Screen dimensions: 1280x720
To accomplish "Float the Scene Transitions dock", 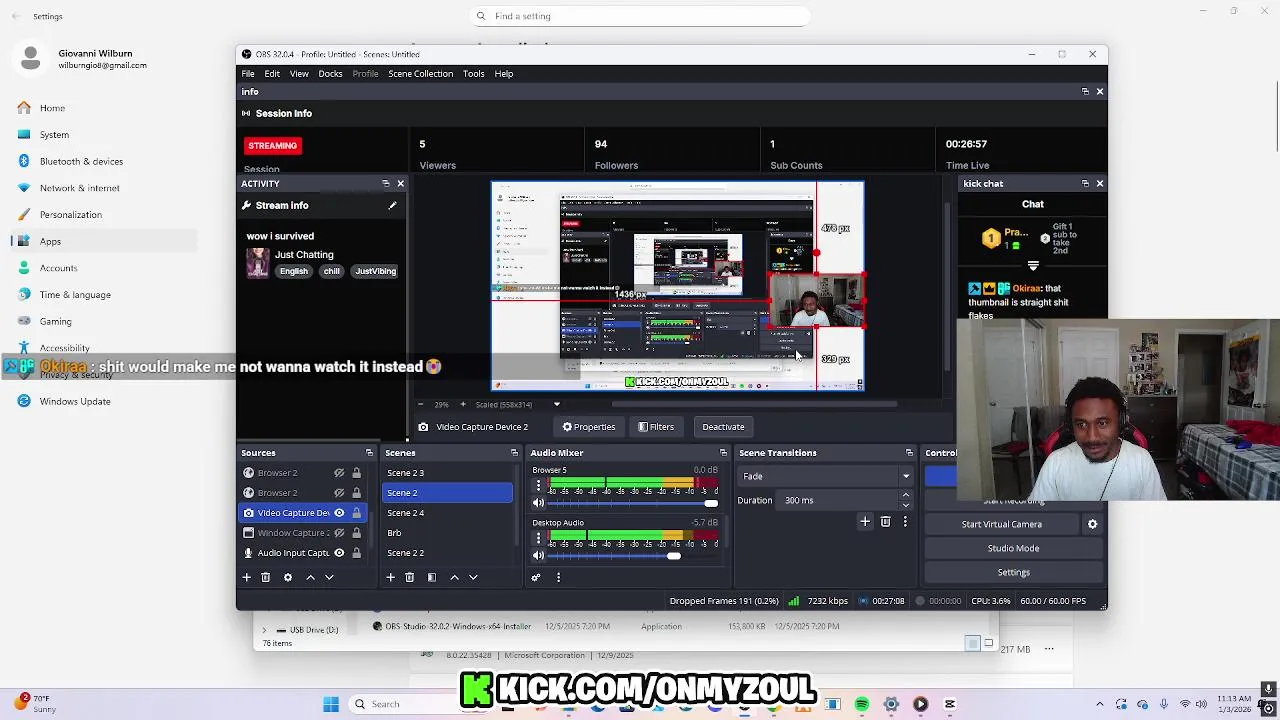I will pos(909,453).
